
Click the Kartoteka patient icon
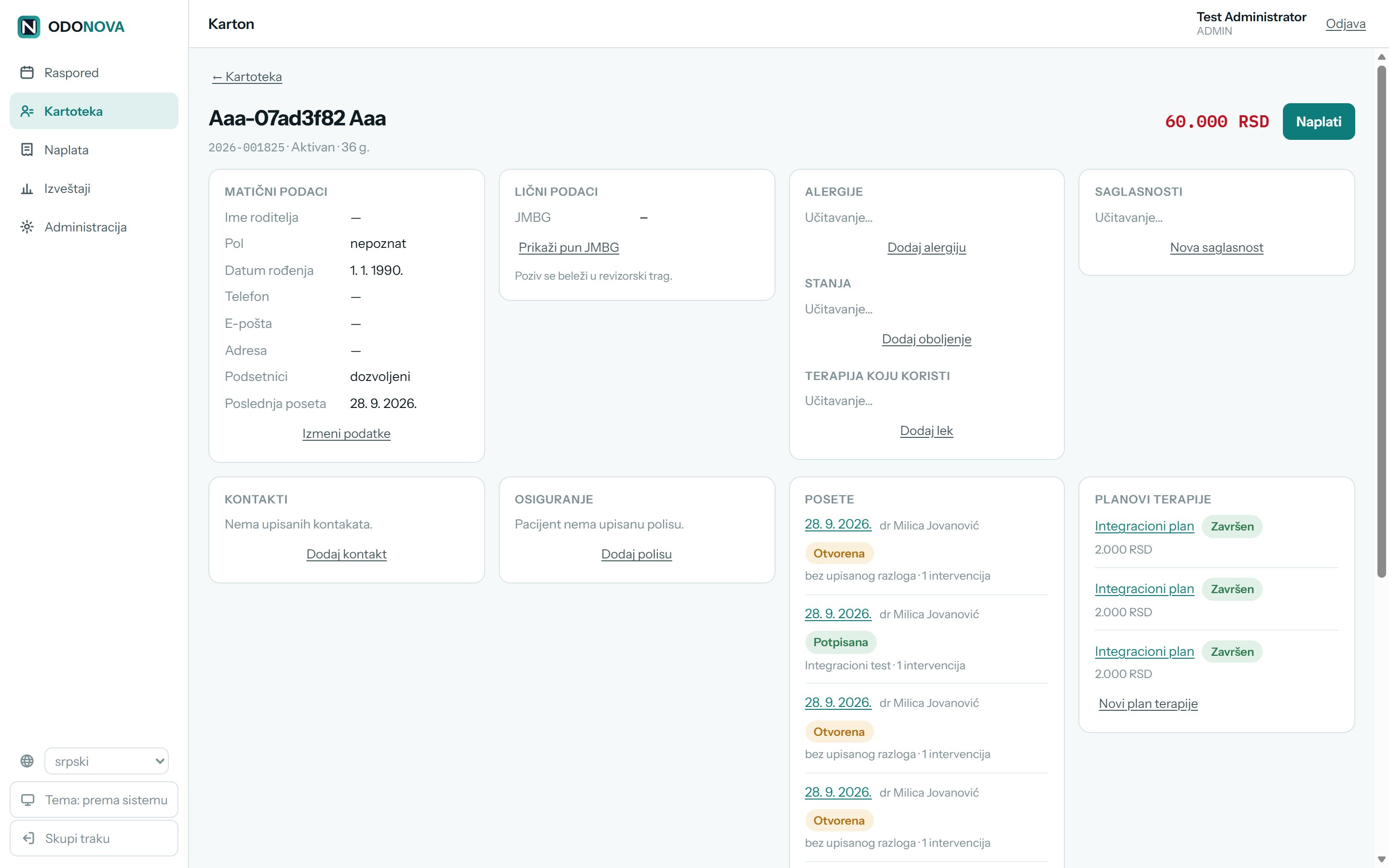pos(27,111)
